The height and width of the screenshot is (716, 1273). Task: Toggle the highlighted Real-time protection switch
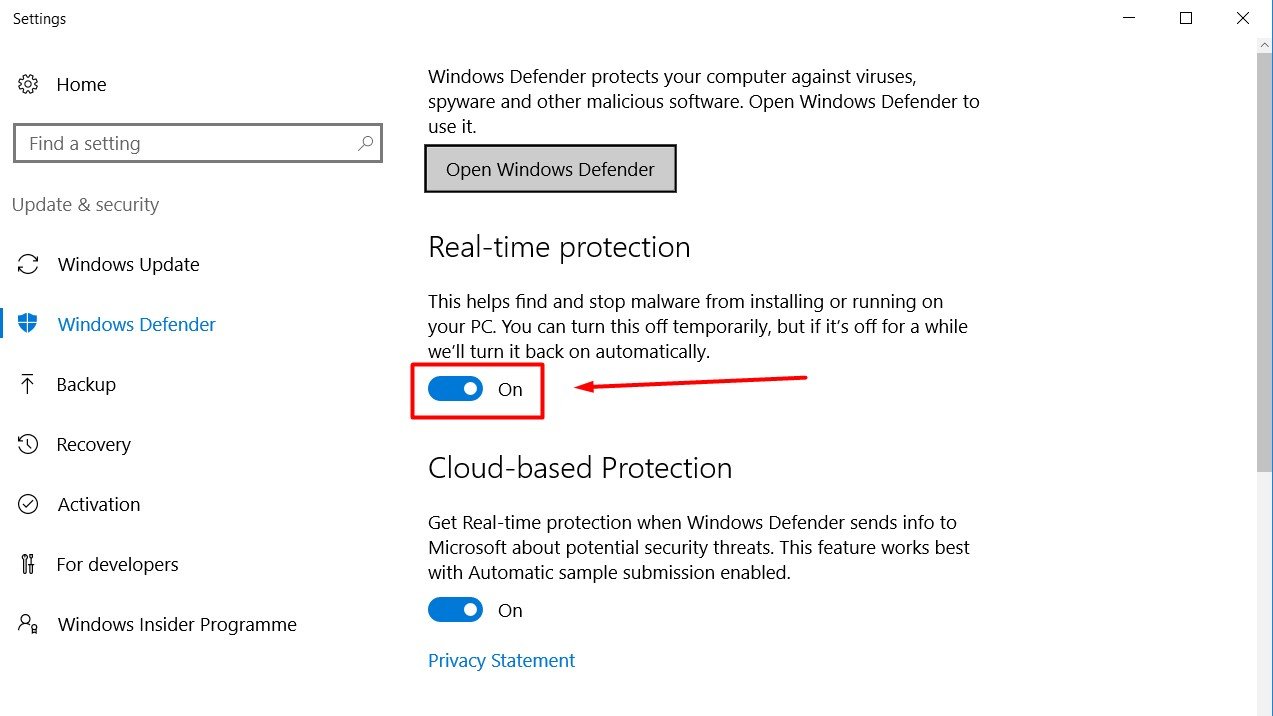[x=456, y=389]
